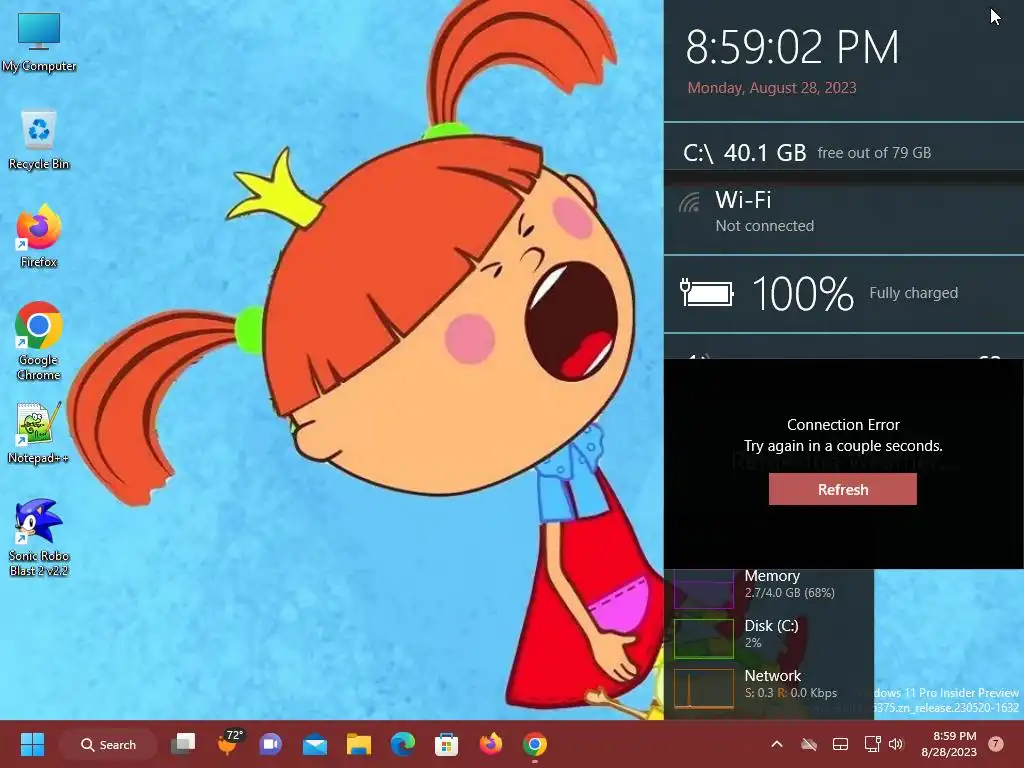1024x768 pixels.
Task: Open the Recycle Bin icon
Action: [39, 140]
